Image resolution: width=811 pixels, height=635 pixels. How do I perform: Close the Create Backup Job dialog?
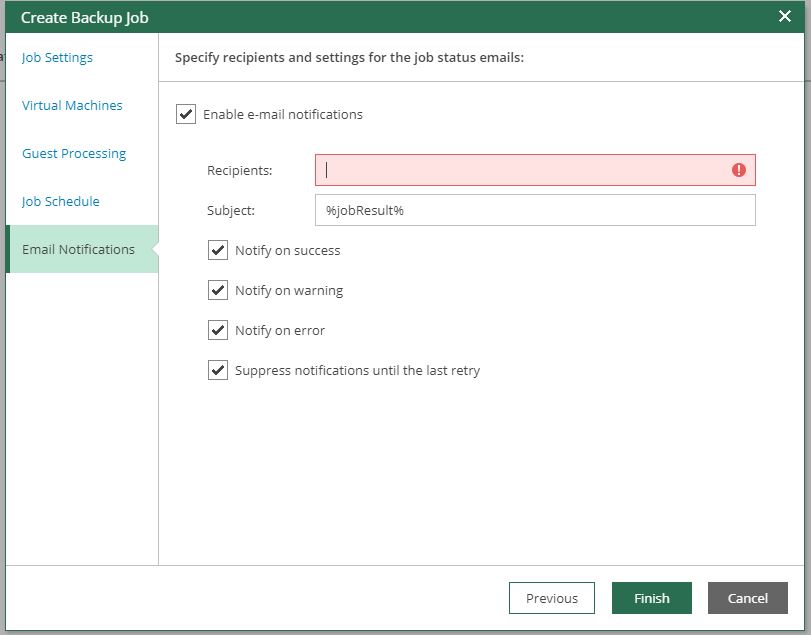click(785, 16)
